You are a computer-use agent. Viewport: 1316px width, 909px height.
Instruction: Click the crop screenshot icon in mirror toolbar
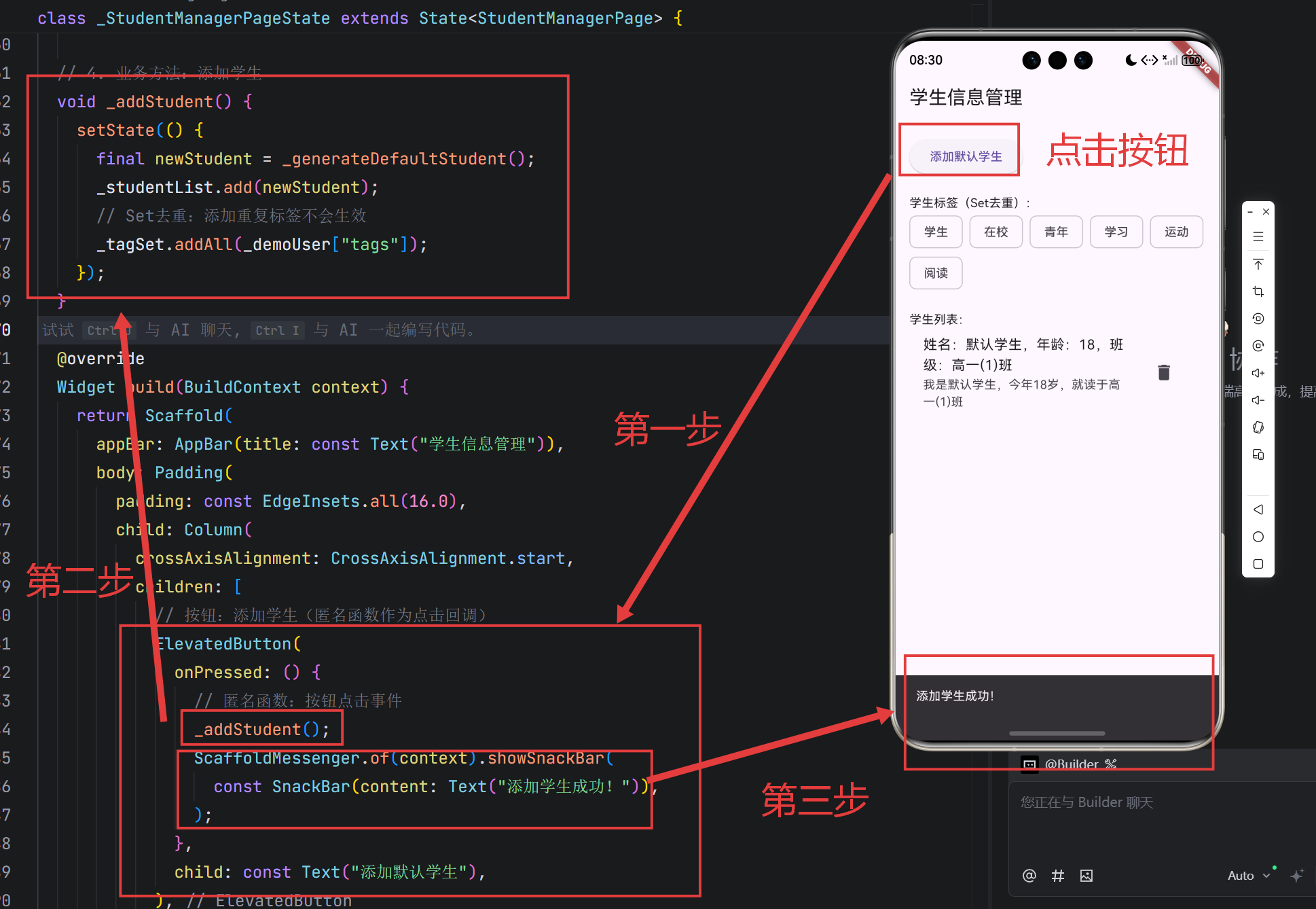click(1258, 291)
